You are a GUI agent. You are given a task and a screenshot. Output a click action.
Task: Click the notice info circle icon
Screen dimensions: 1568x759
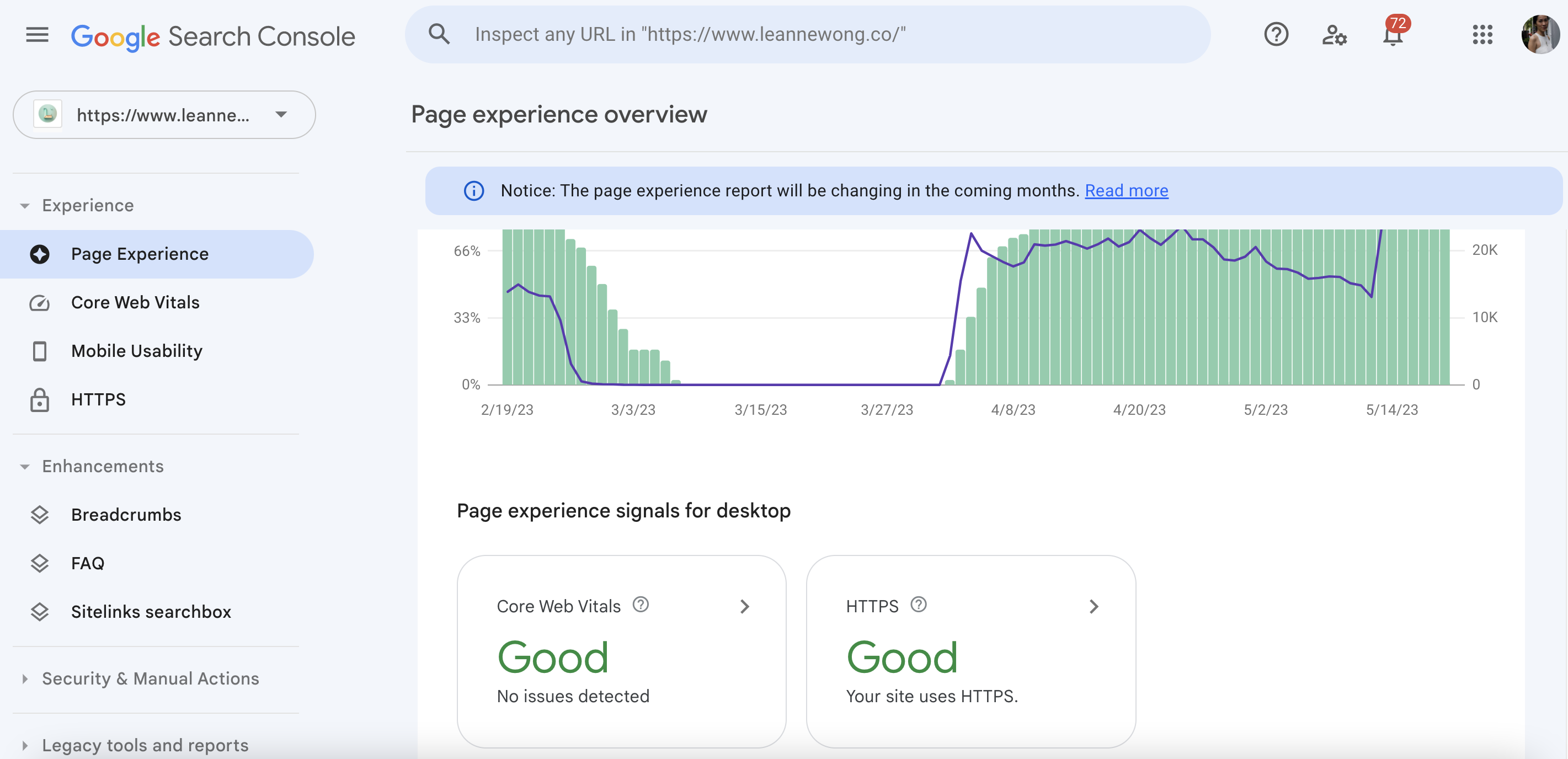point(473,190)
